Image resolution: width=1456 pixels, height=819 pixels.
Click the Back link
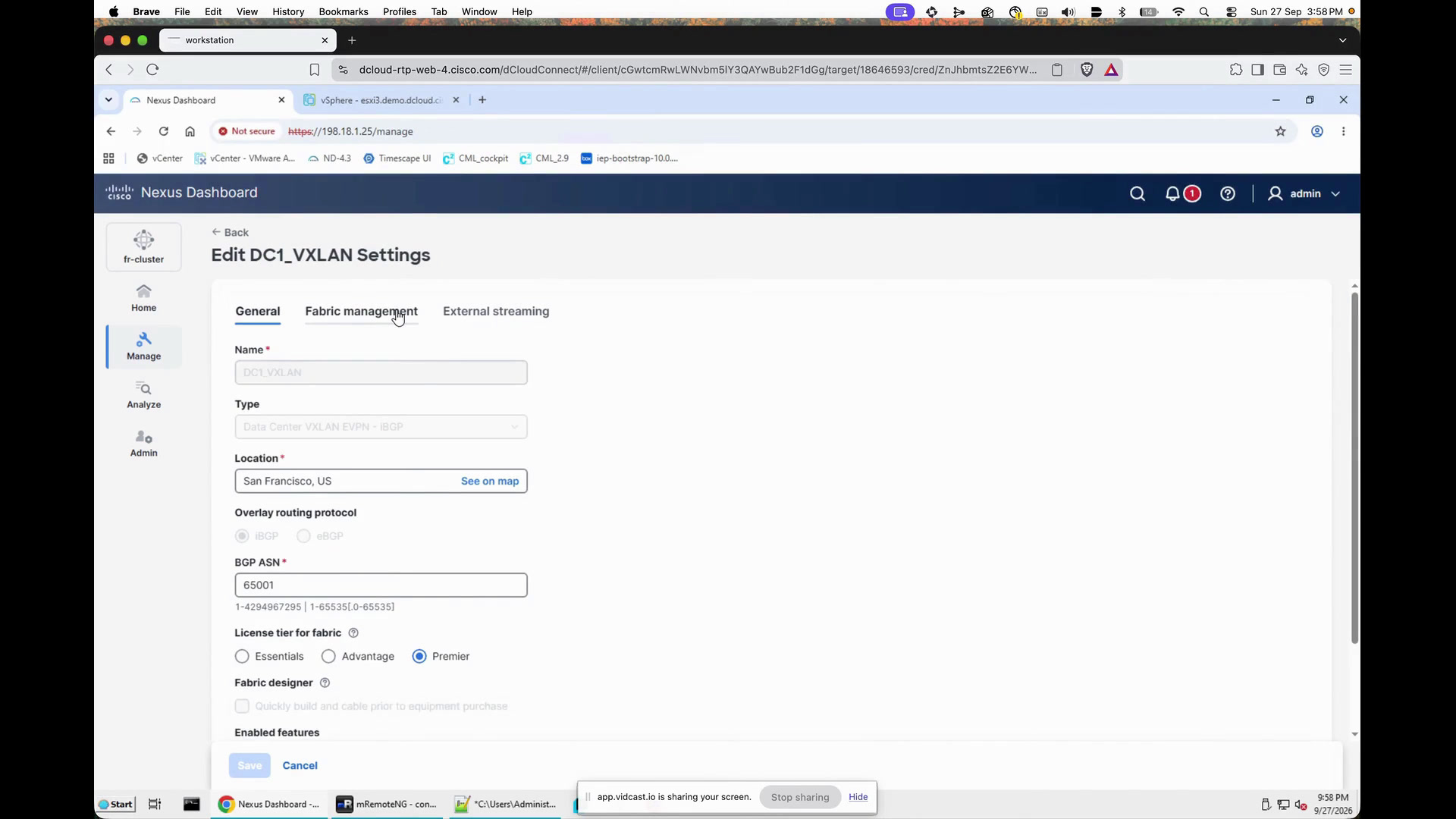point(230,233)
